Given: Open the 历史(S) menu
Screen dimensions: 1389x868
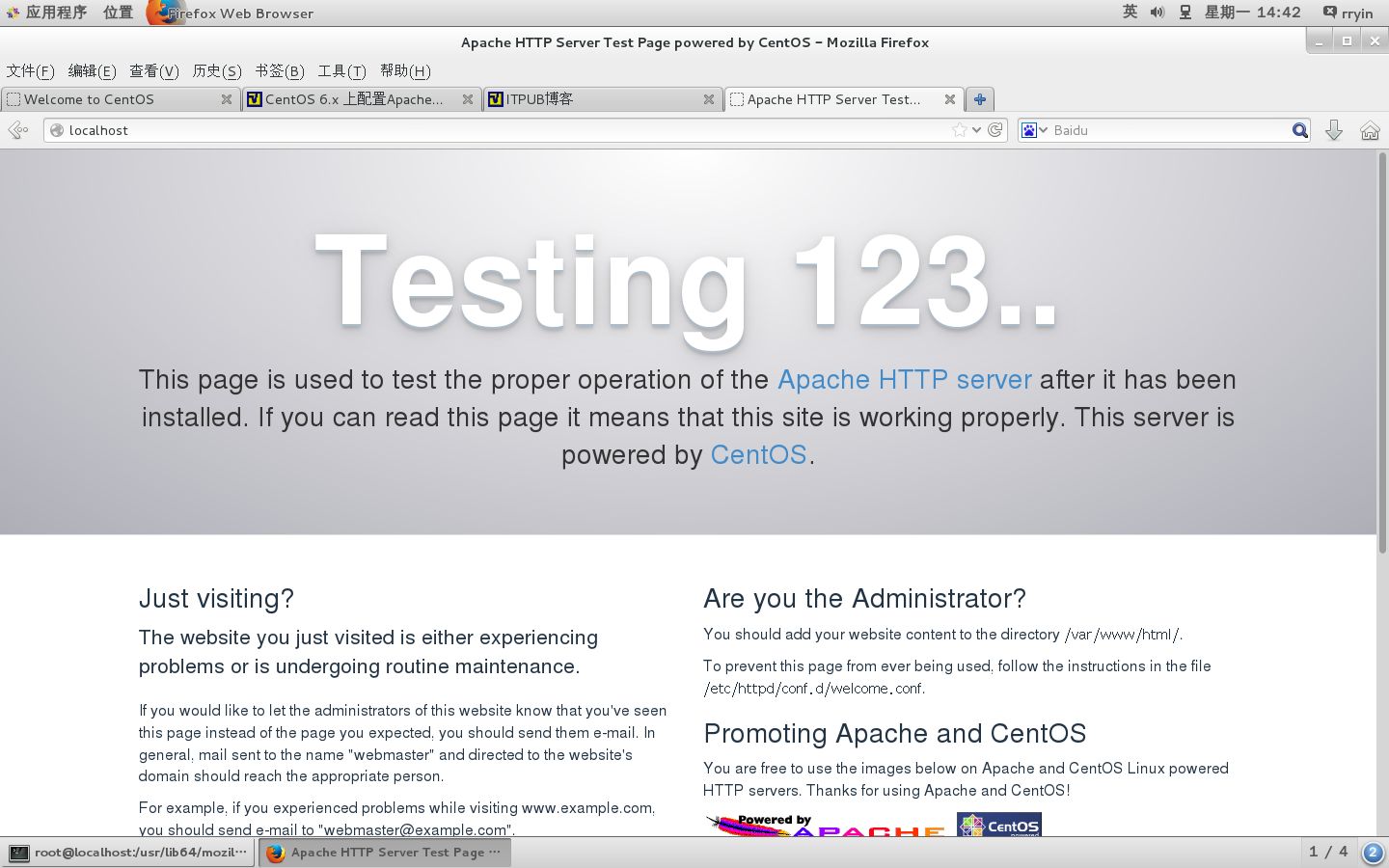Looking at the screenshot, I should pyautogui.click(x=217, y=71).
